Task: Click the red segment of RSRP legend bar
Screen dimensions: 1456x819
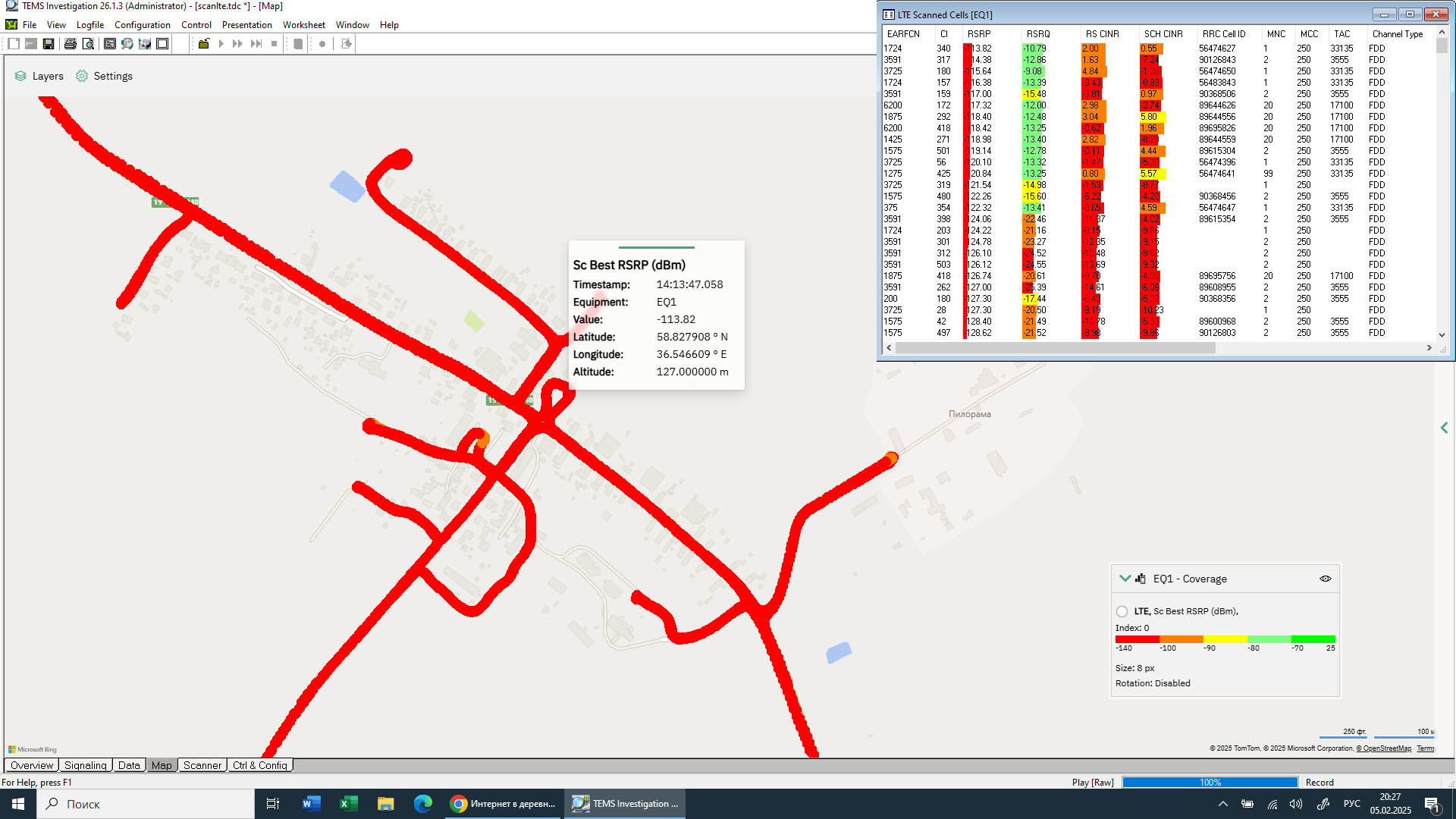Action: click(x=1137, y=639)
